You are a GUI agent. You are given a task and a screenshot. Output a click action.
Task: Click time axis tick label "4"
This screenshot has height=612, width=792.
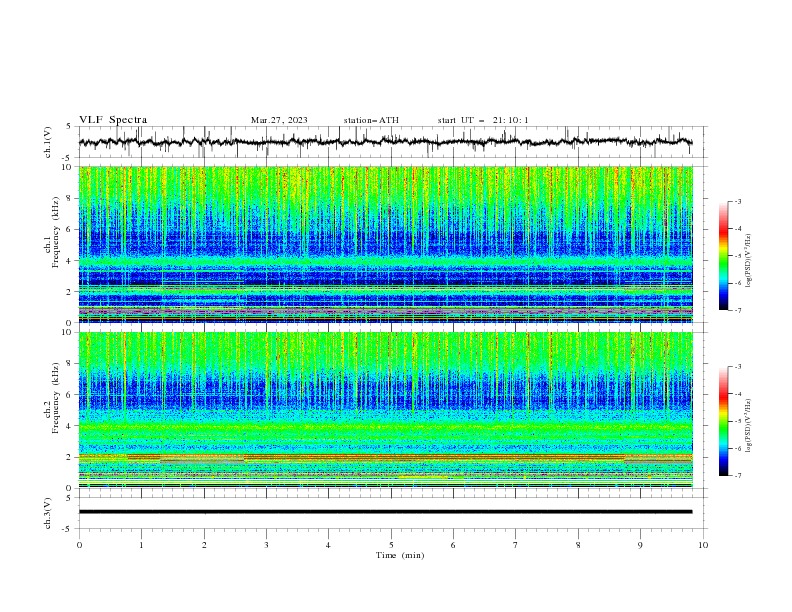click(328, 545)
